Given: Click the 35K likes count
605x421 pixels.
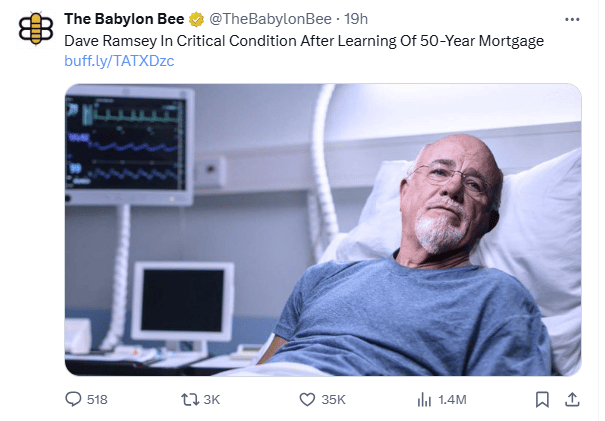Looking at the screenshot, I should pyautogui.click(x=333, y=399).
